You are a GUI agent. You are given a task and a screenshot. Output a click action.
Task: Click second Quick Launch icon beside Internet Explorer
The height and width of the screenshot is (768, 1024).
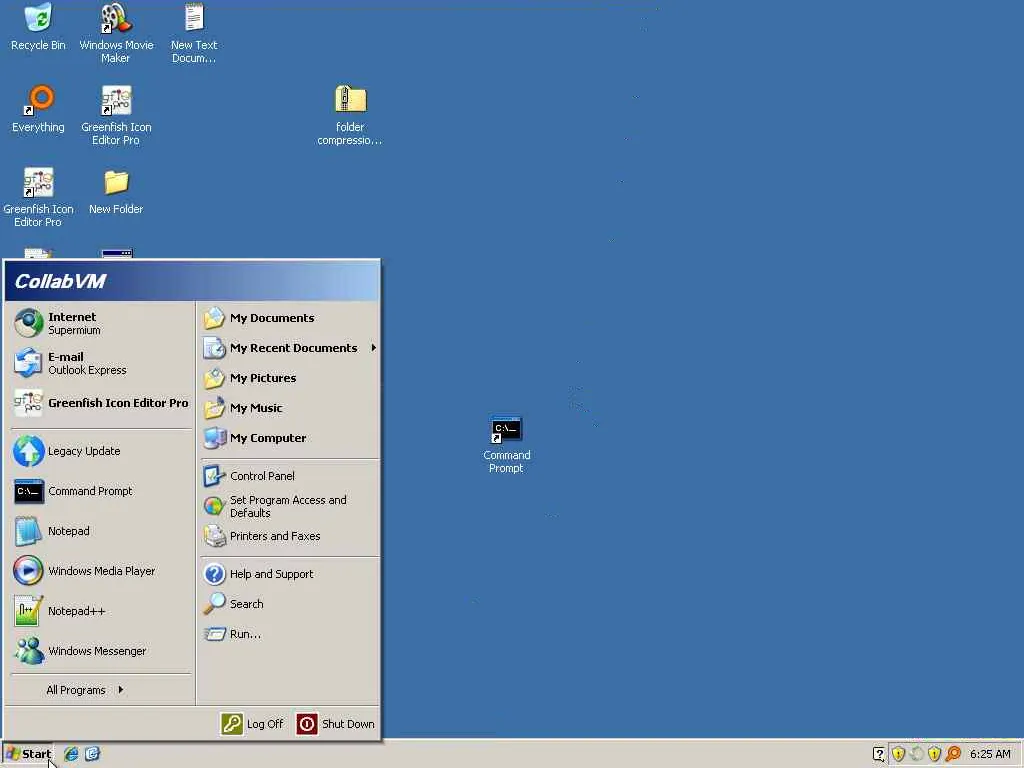92,754
